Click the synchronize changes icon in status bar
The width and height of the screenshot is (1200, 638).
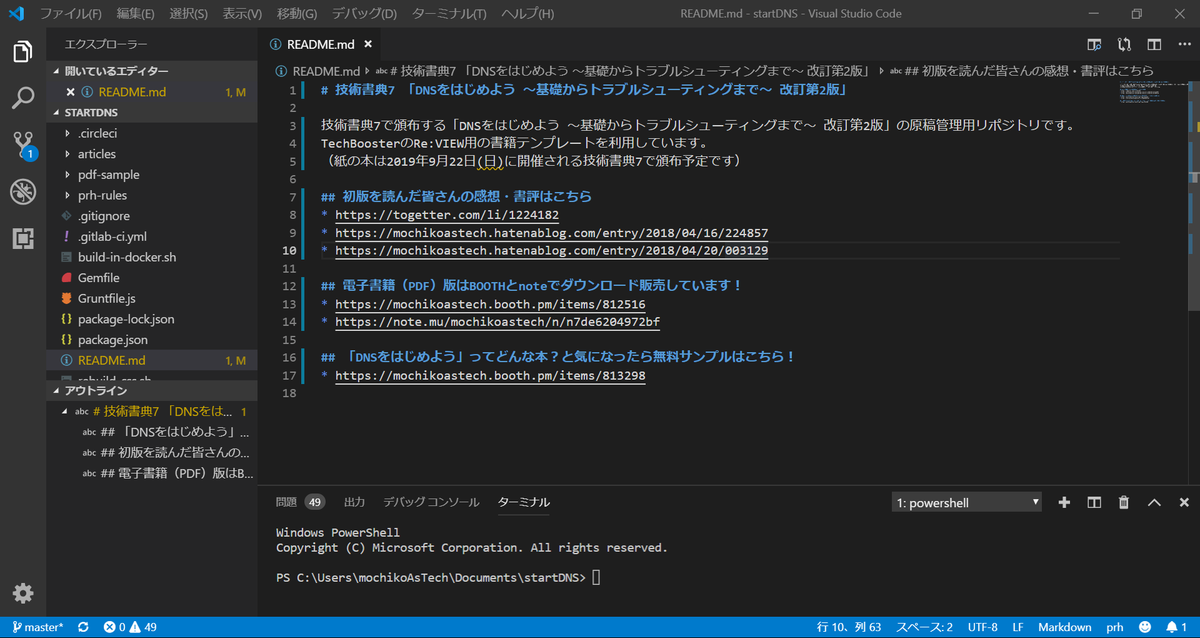click(x=83, y=627)
